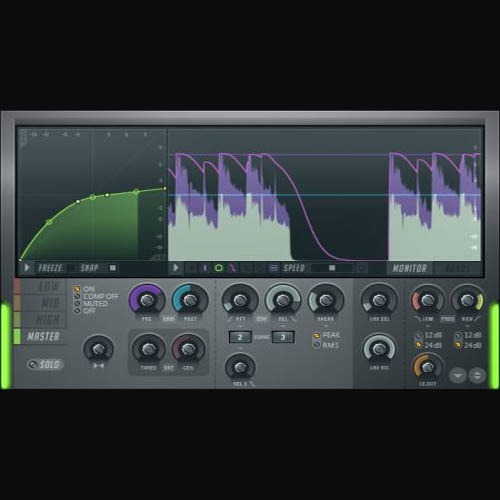The height and width of the screenshot is (500, 500).
Task: Select the COMP OFF band mode
Action: (x=97, y=296)
